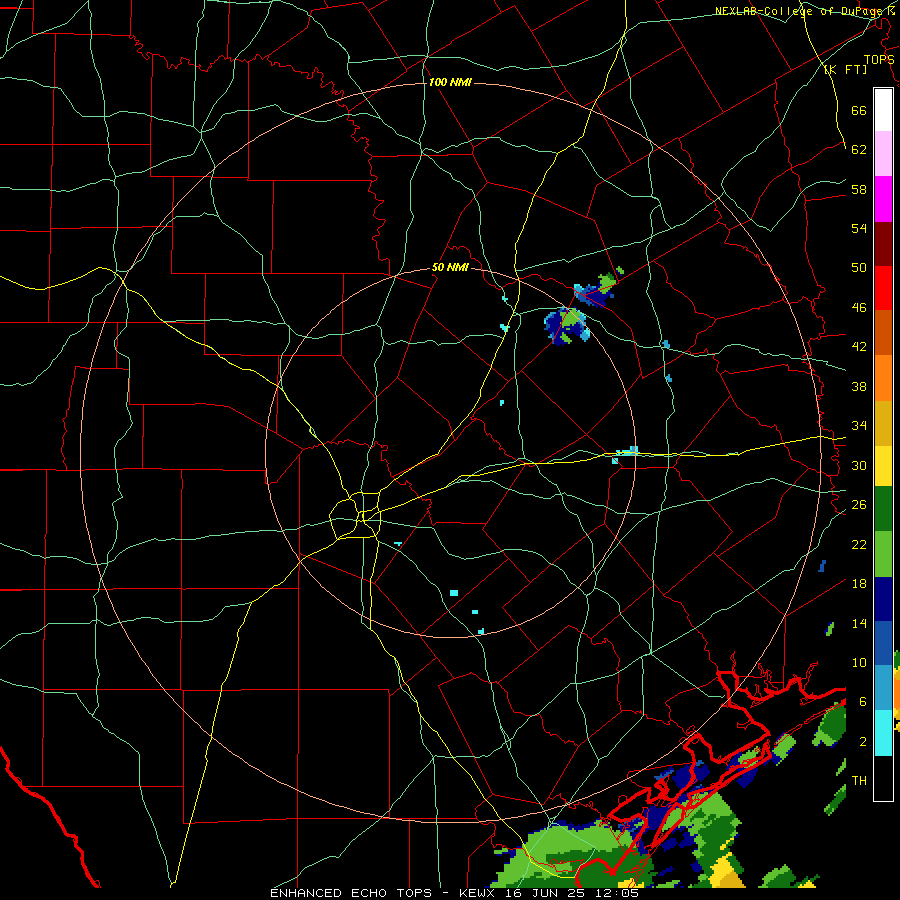Click the "50 NMI" range ring label
Viewport: 900px width, 900px height.
click(450, 267)
